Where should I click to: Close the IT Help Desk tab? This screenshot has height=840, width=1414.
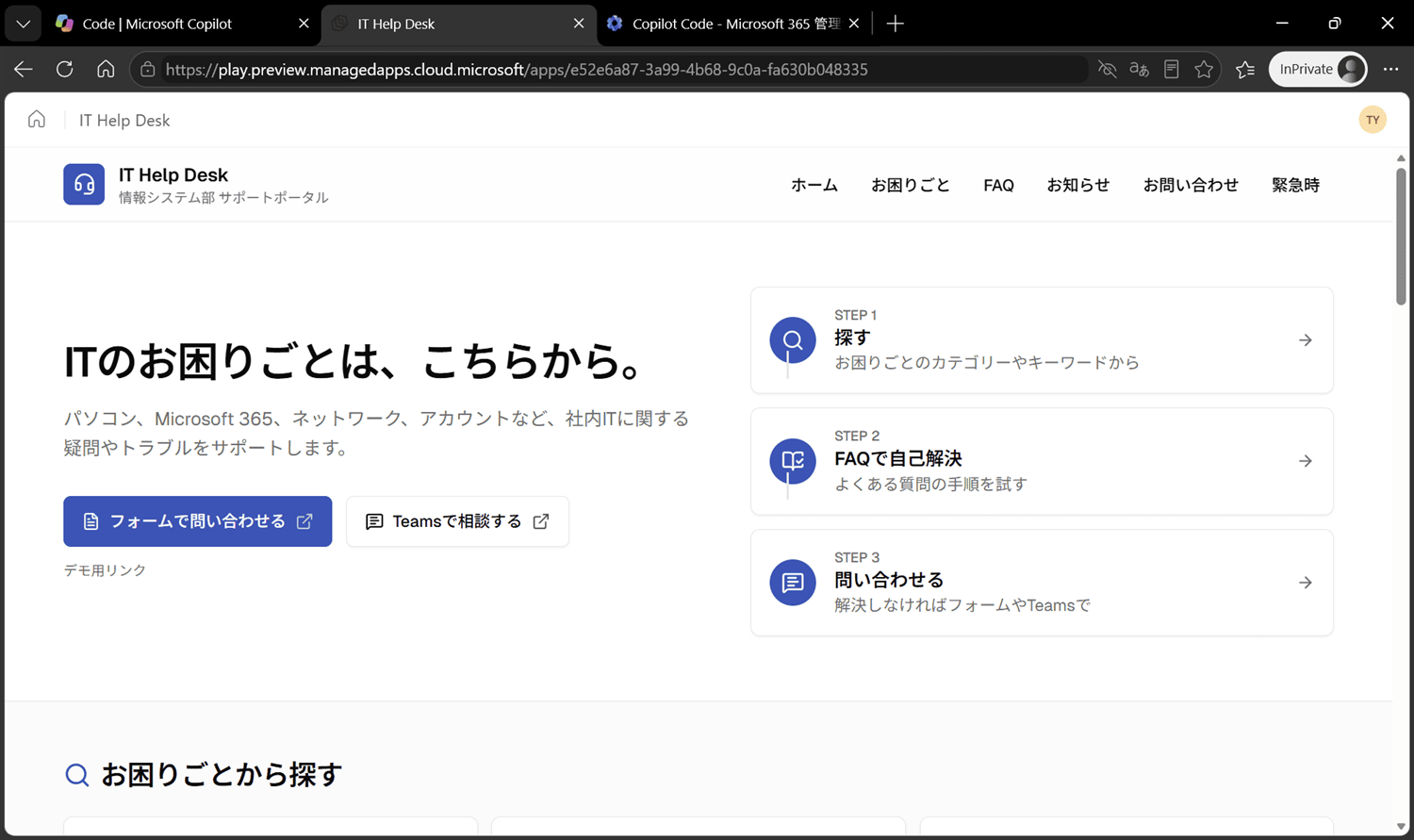click(579, 24)
